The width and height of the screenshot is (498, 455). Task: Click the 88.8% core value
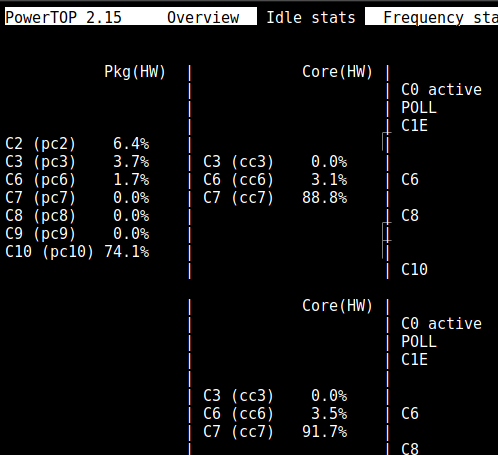pyautogui.click(x=325, y=198)
